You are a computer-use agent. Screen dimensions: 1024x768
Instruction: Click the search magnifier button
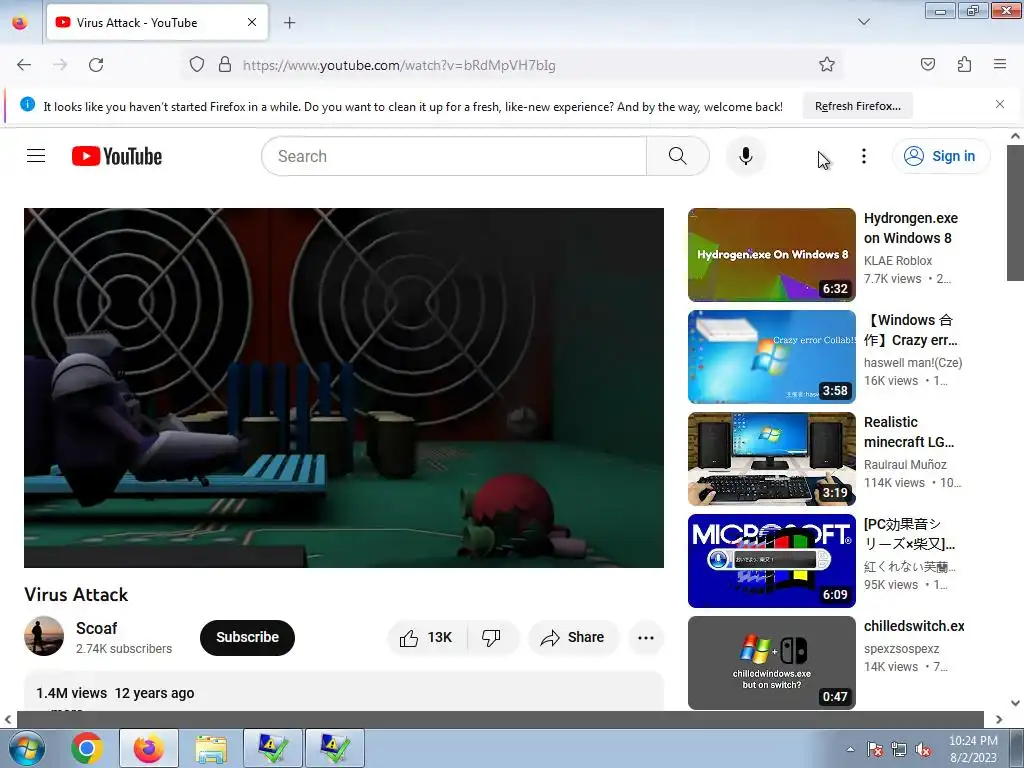(x=678, y=156)
